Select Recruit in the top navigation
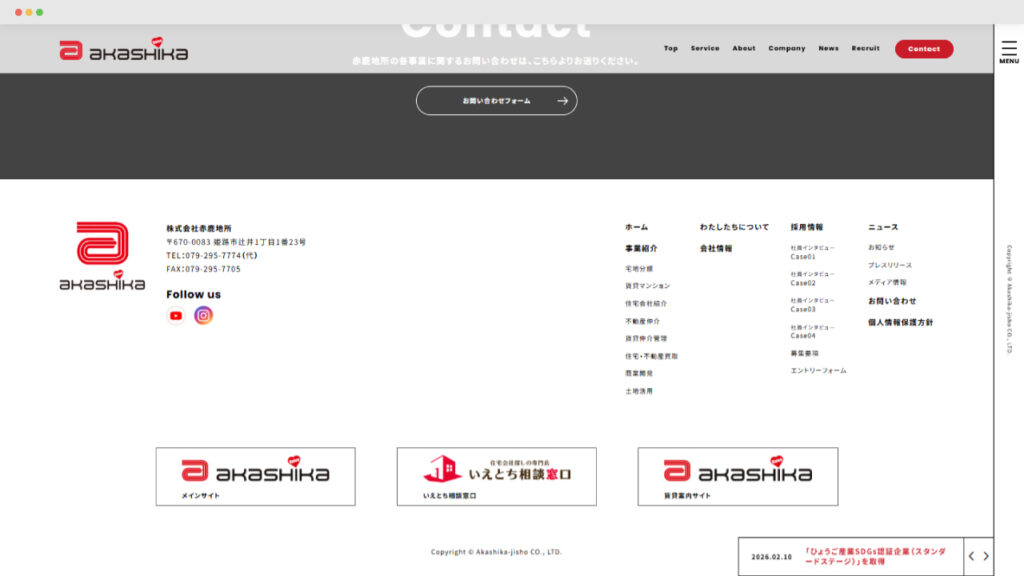The height and width of the screenshot is (576, 1024). click(865, 49)
